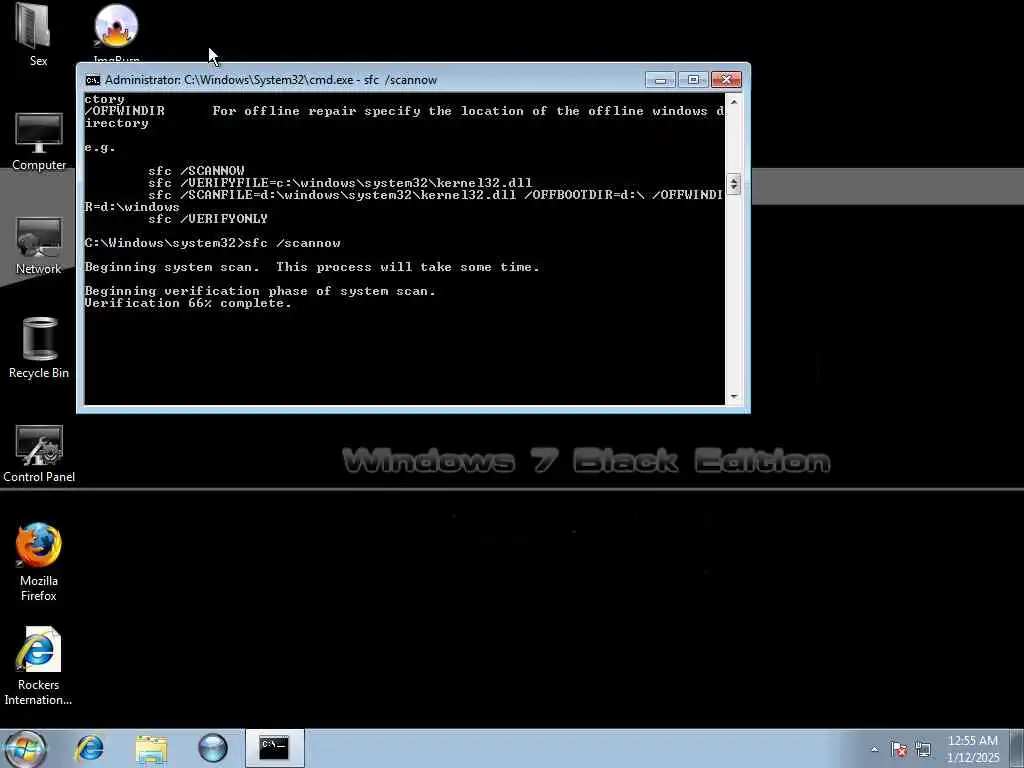Launch Internet Explorer from taskbar
Screen dimensions: 1024x768
click(89, 748)
